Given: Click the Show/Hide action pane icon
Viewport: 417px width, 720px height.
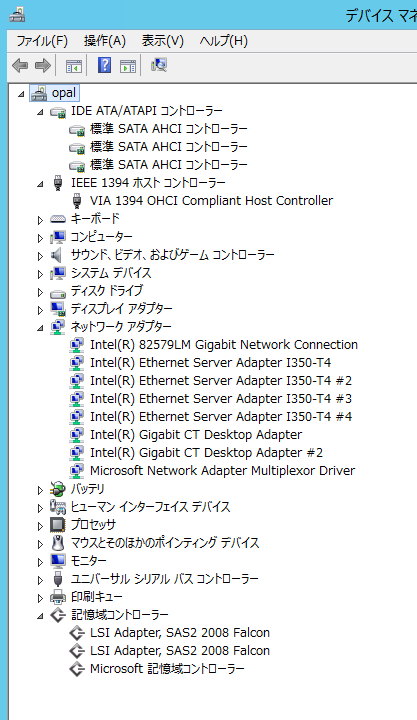Looking at the screenshot, I should [128, 66].
